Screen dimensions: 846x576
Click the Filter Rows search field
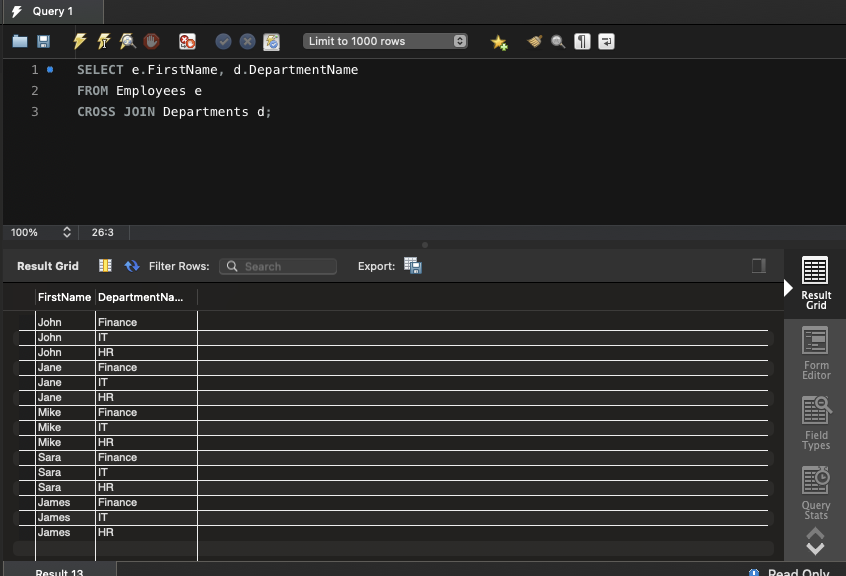[278, 267]
